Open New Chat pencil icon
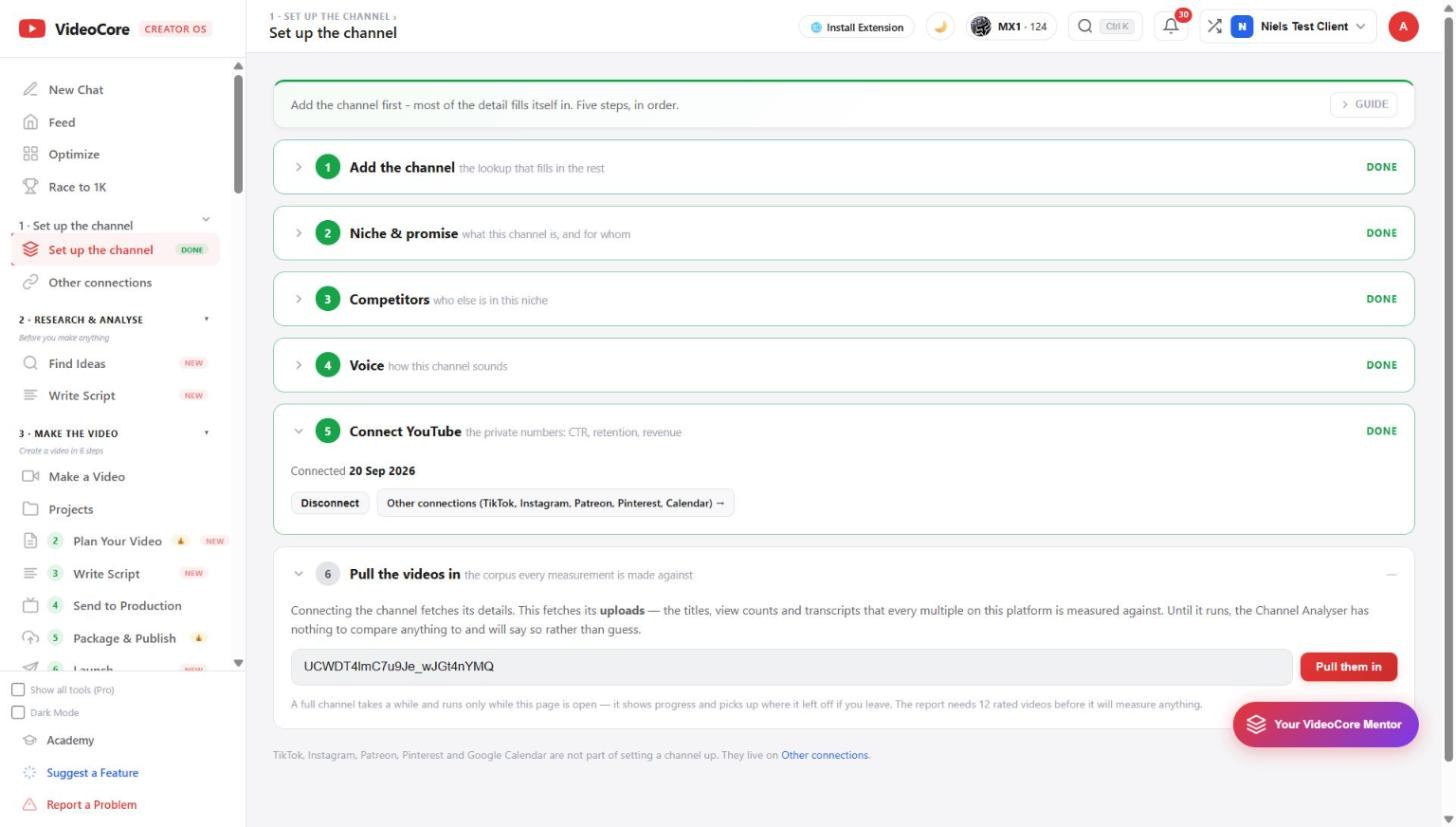Image resolution: width=1456 pixels, height=827 pixels. (30, 90)
